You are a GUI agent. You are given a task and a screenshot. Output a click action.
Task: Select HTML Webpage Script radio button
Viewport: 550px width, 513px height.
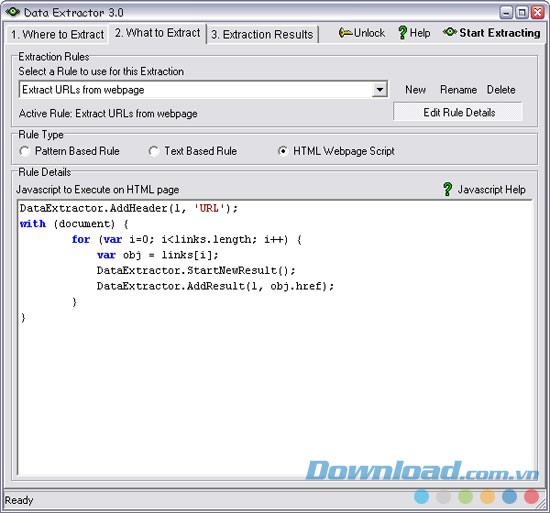283,151
